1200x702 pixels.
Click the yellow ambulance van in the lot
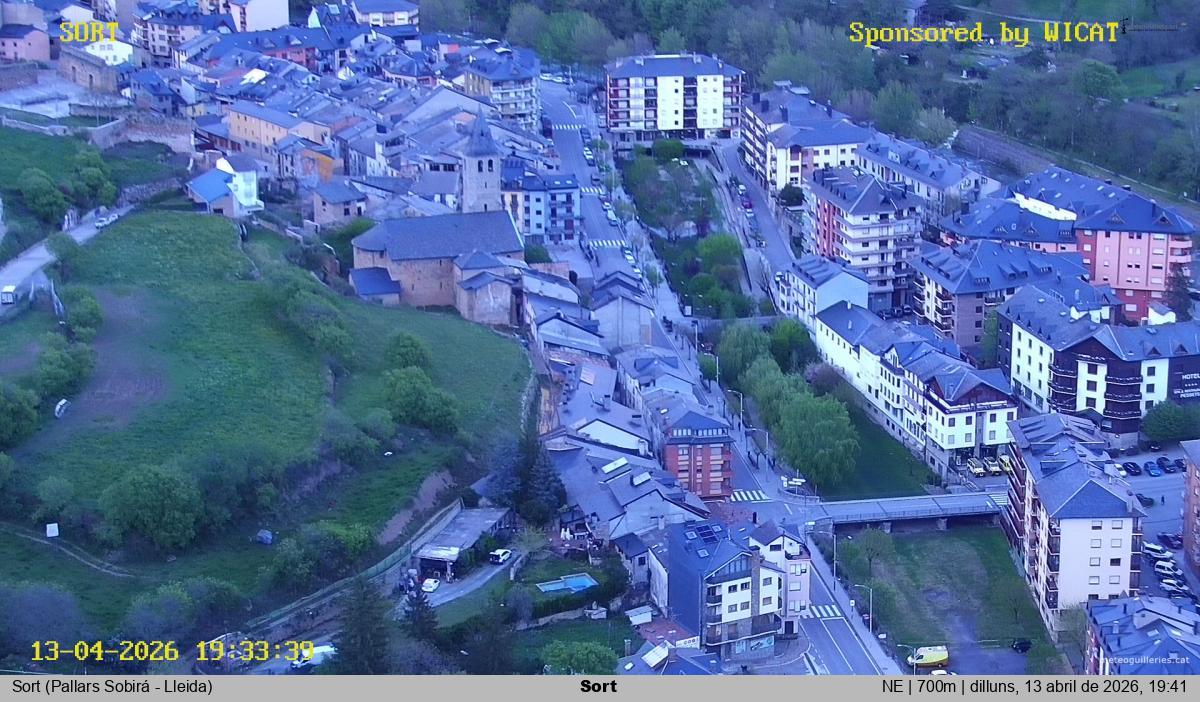tap(928, 656)
